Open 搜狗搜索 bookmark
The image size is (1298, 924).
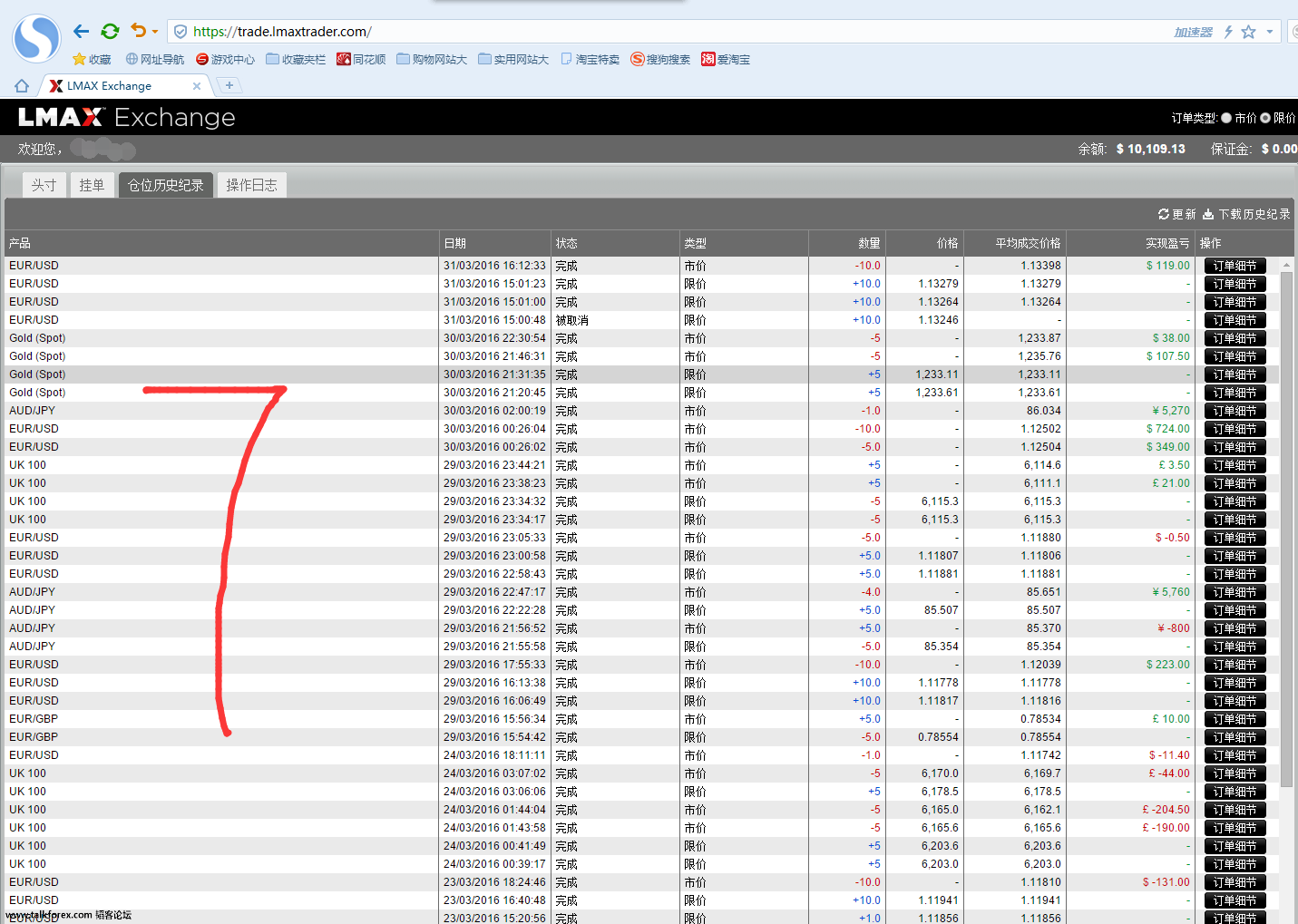click(x=660, y=60)
